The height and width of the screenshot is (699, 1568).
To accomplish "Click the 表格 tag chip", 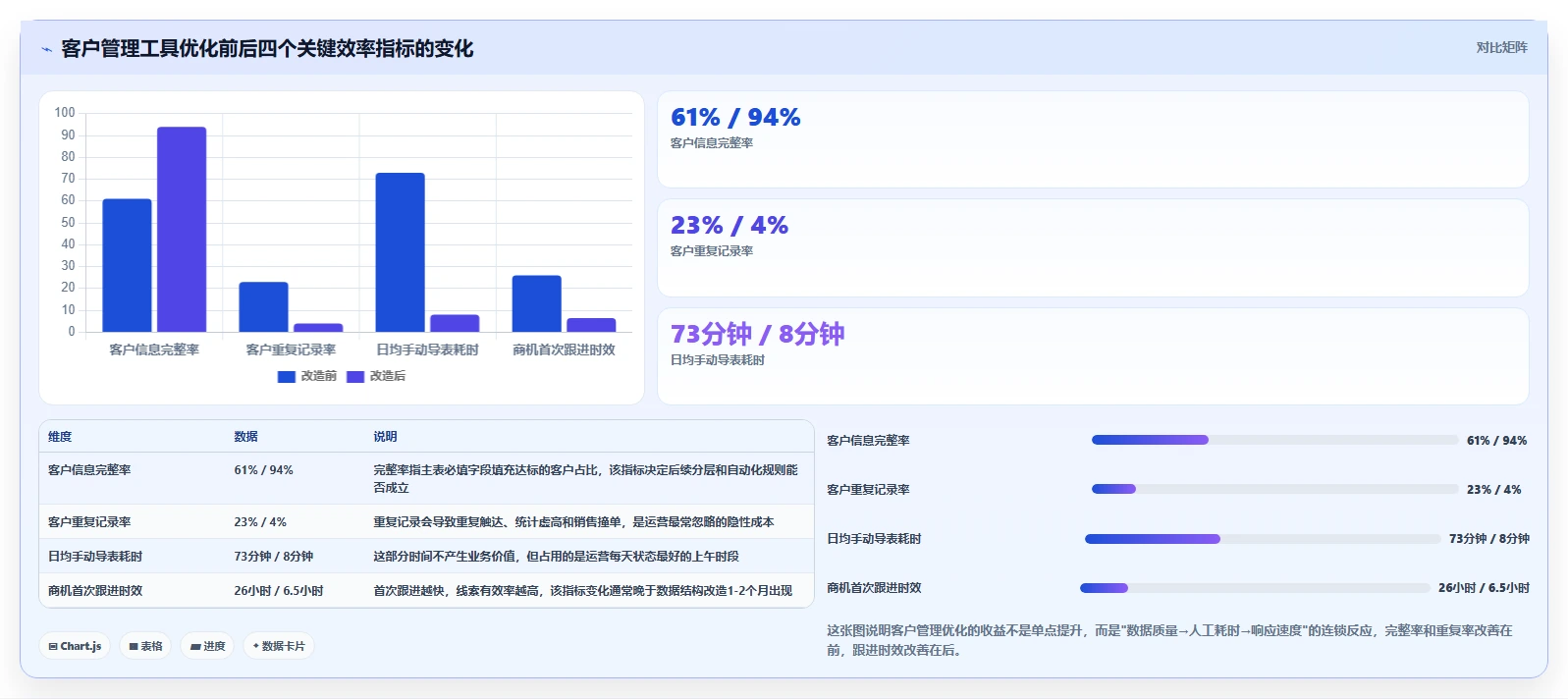I will 145,646.
